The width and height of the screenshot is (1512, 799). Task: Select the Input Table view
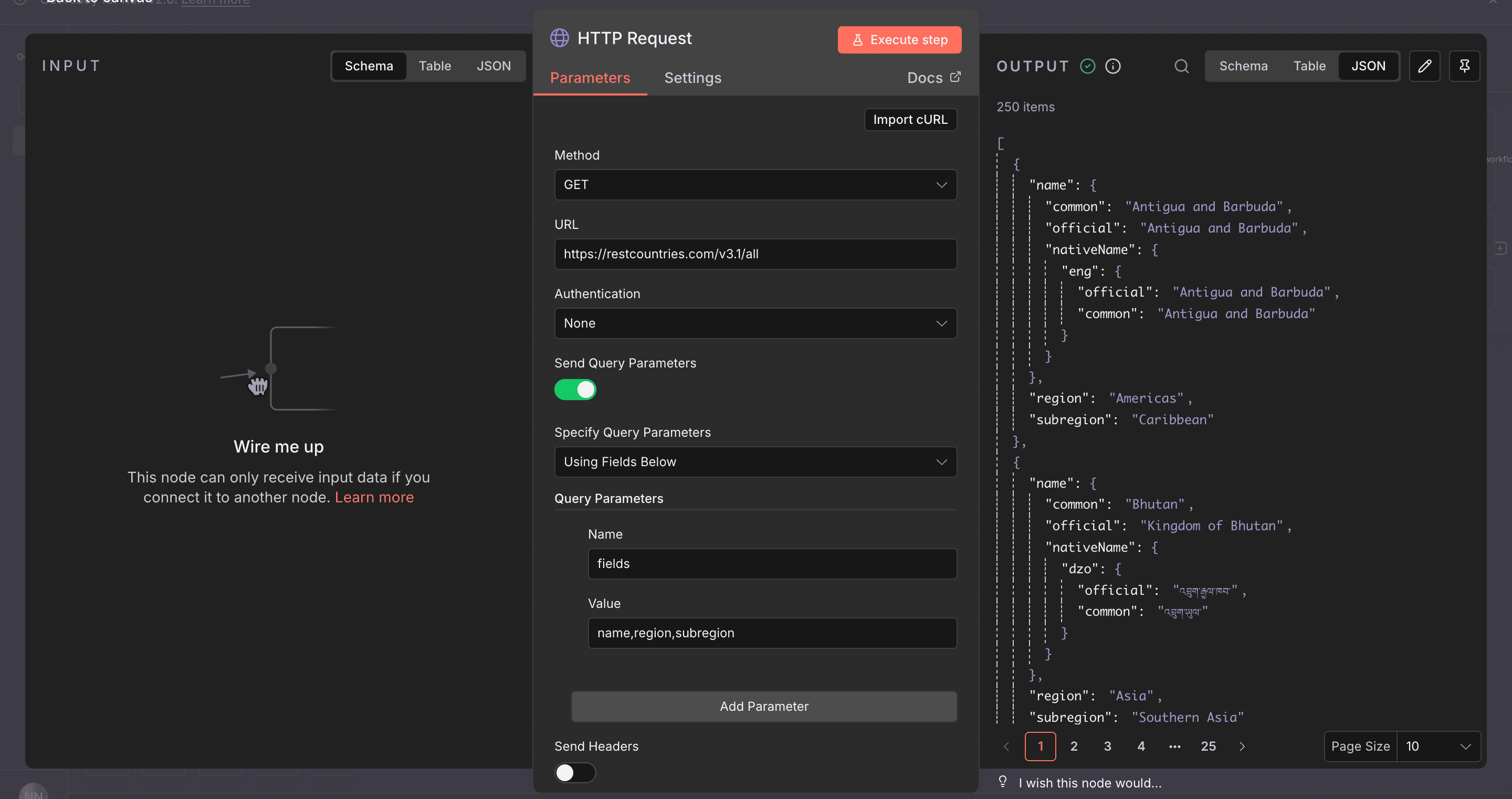click(x=434, y=66)
